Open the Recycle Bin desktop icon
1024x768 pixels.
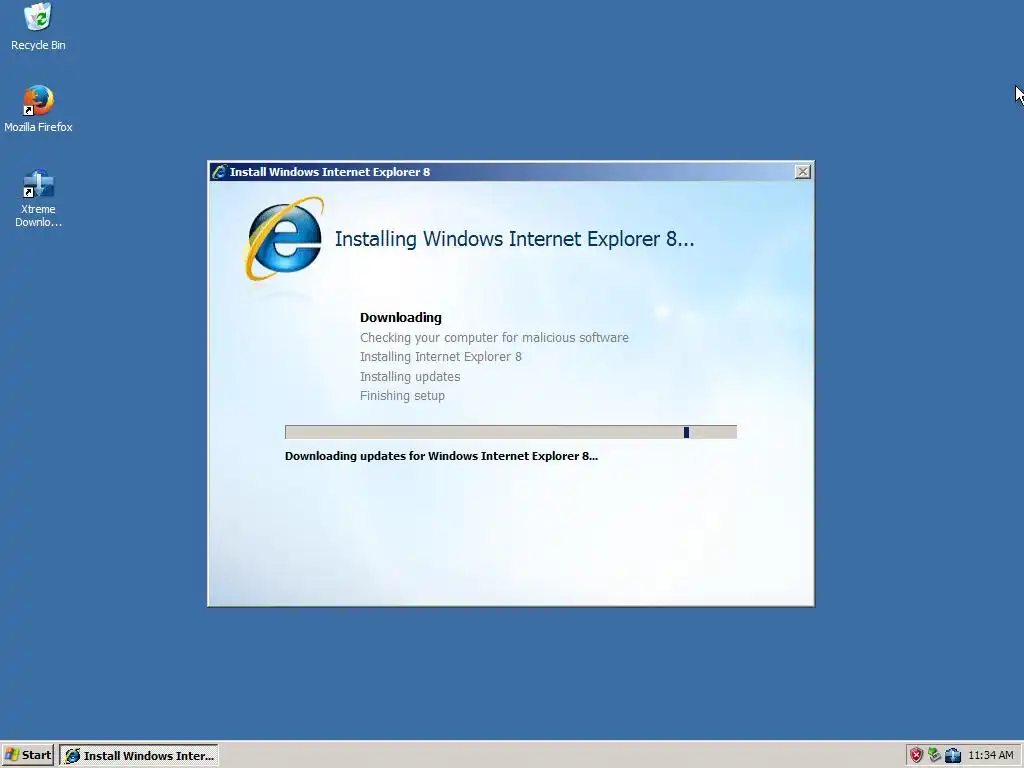38,27
